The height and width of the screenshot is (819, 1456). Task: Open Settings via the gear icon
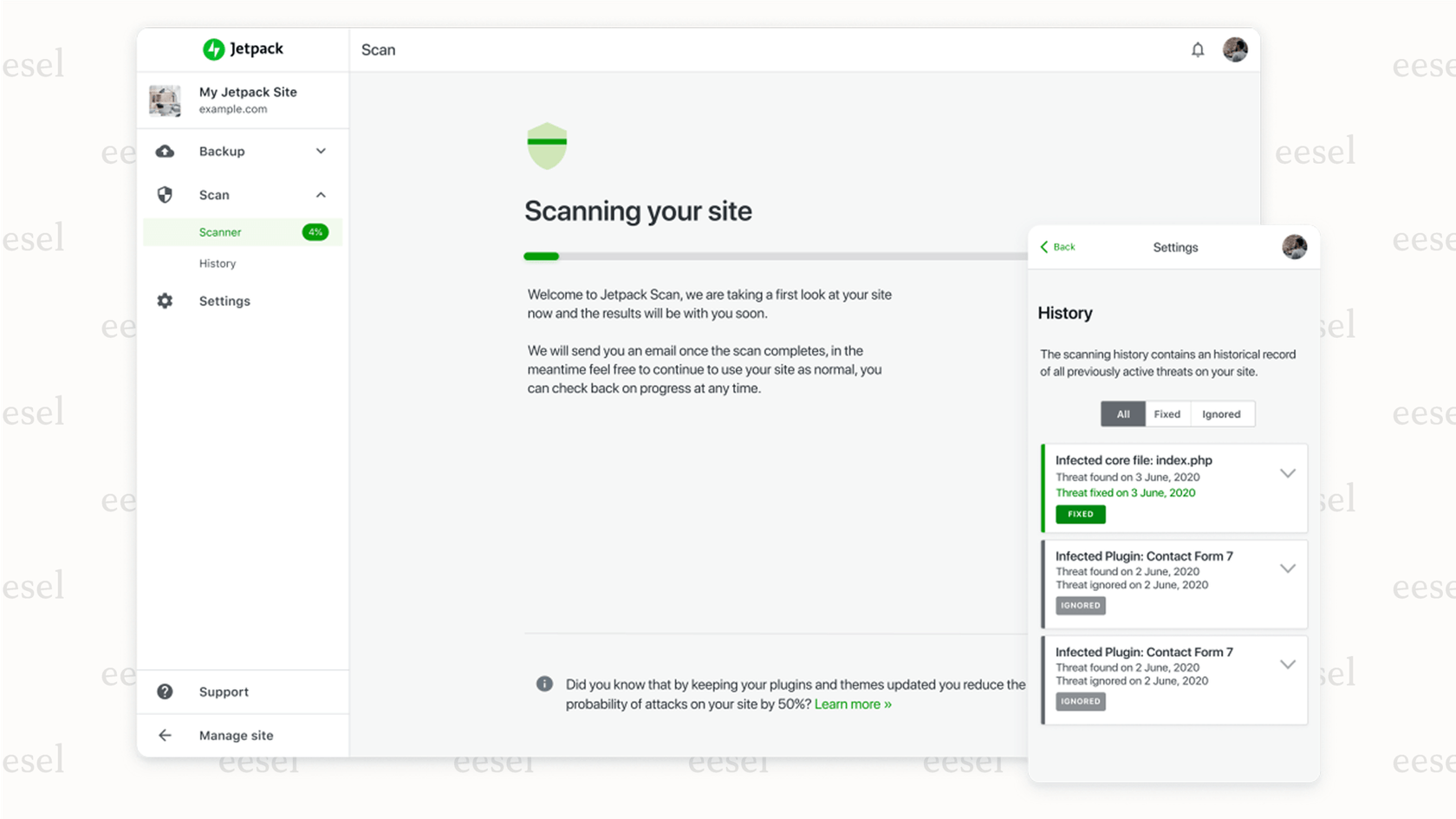[x=166, y=301]
